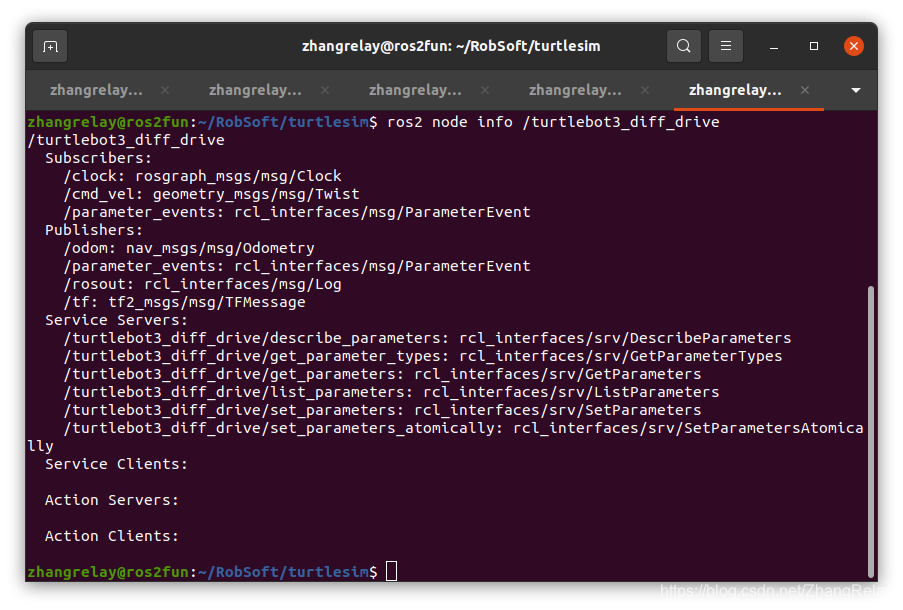Click the window title zhangrelay@ros2fun path

(x=451, y=46)
